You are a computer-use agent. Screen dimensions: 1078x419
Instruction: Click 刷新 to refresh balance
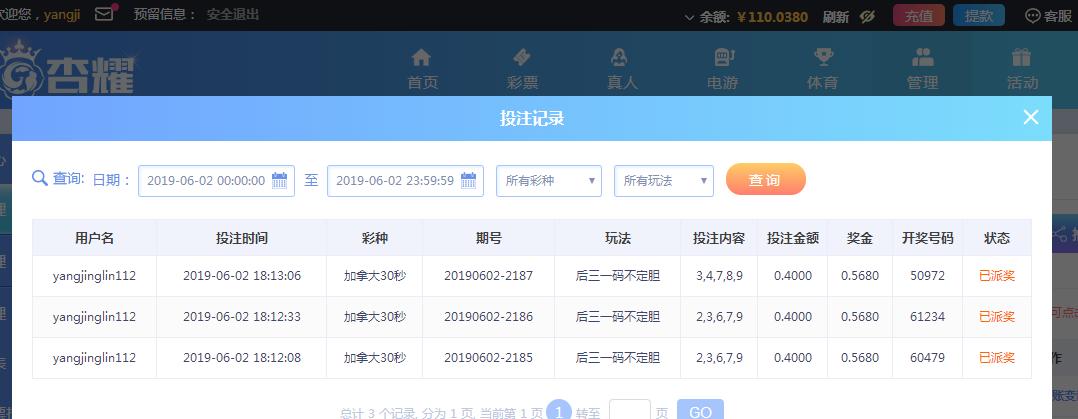point(836,17)
